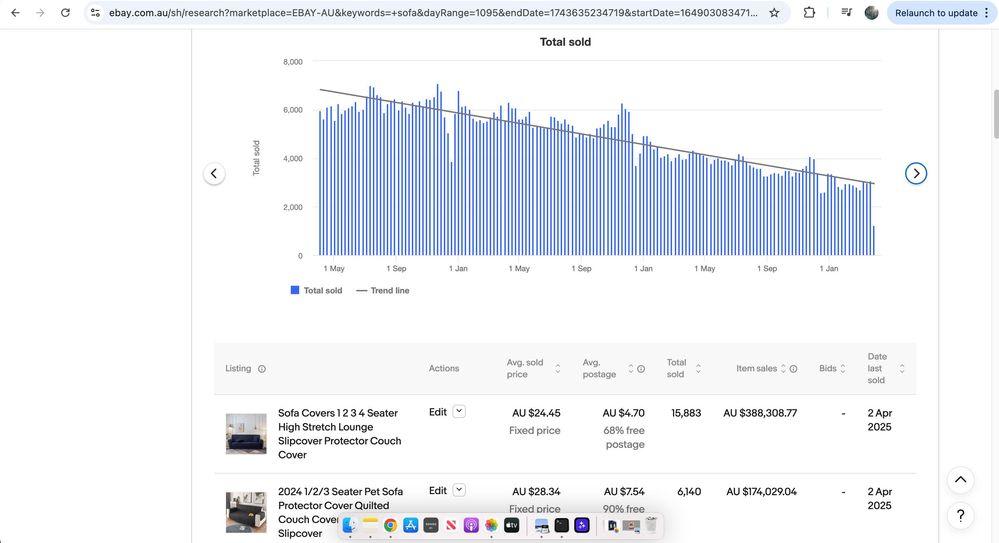Sort by Avg. sold price column

click(x=533, y=368)
